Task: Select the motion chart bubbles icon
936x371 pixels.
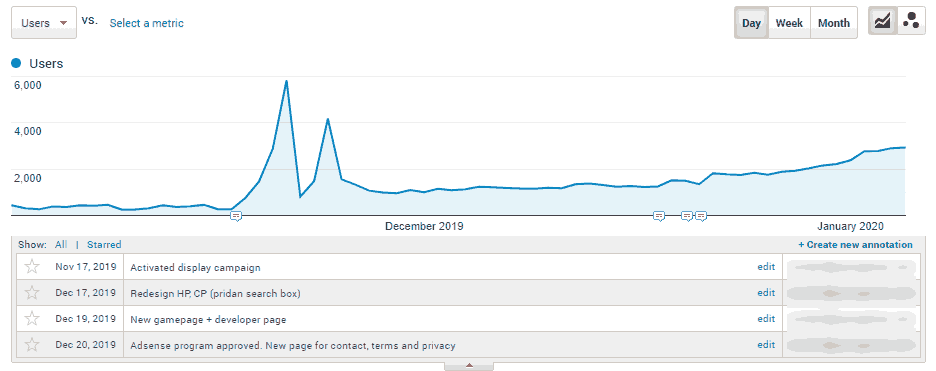Action: 911,21
